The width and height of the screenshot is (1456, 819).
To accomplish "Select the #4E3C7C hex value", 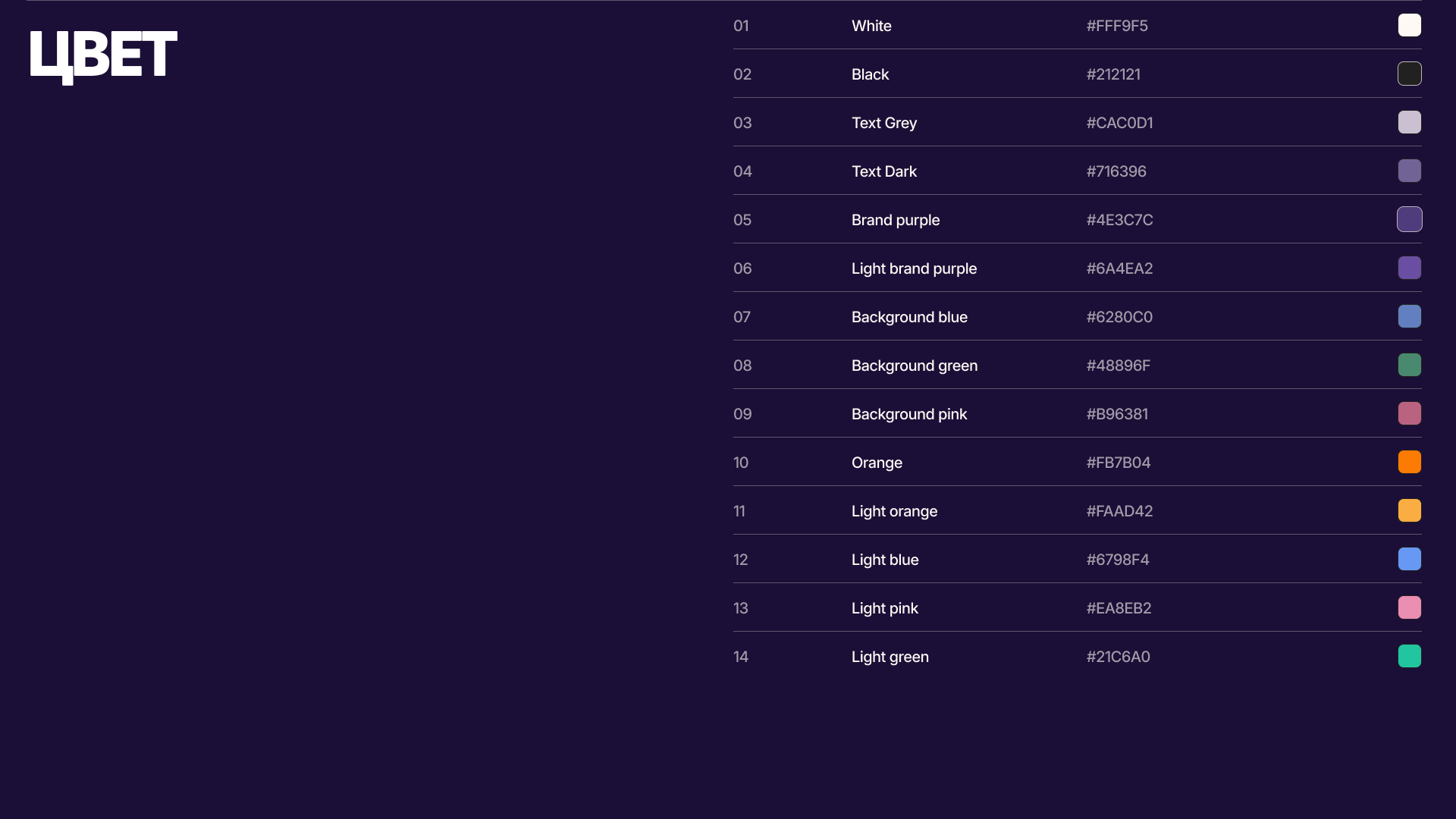I will (x=1119, y=220).
